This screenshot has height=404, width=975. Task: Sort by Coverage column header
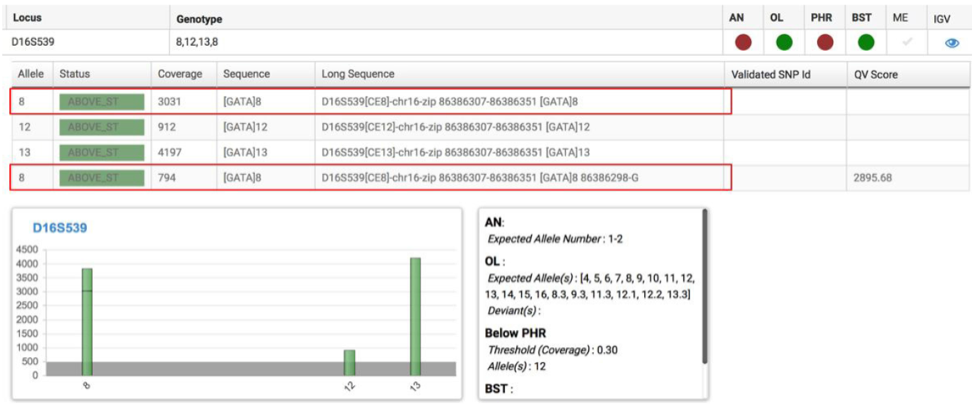(180, 74)
